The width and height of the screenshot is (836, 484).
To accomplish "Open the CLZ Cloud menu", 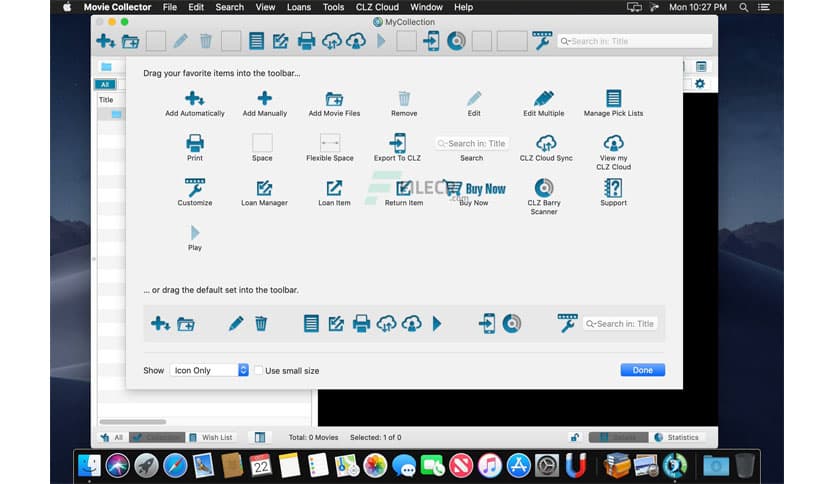I will [x=377, y=7].
